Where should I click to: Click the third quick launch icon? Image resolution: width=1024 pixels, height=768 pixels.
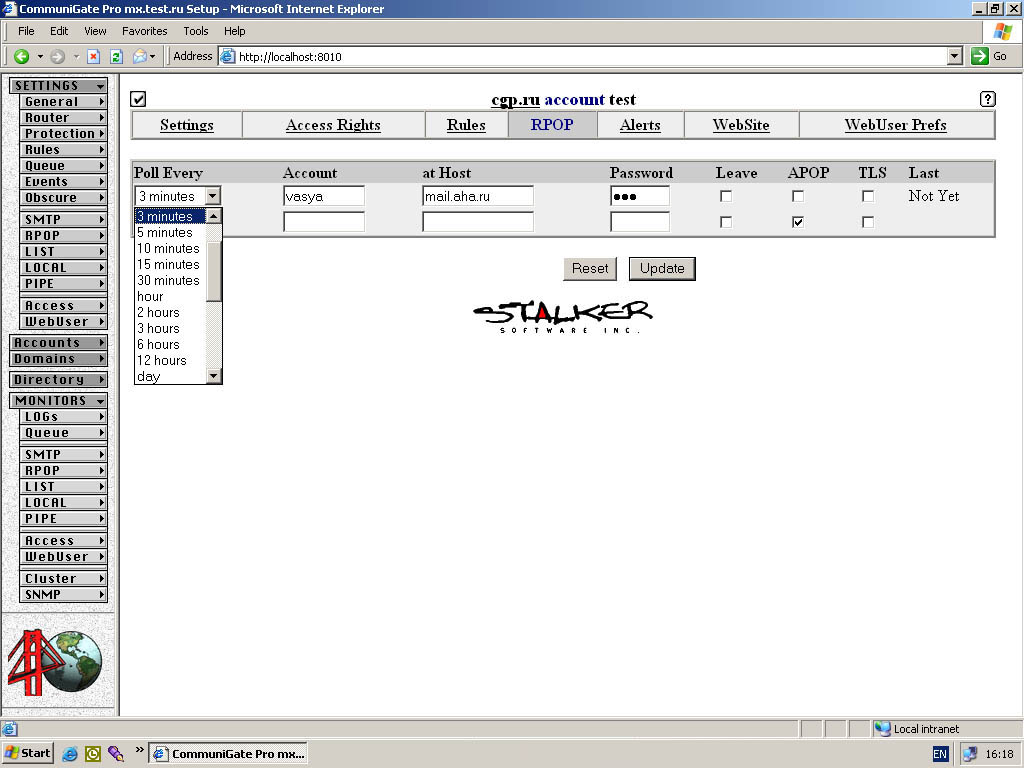tap(116, 754)
